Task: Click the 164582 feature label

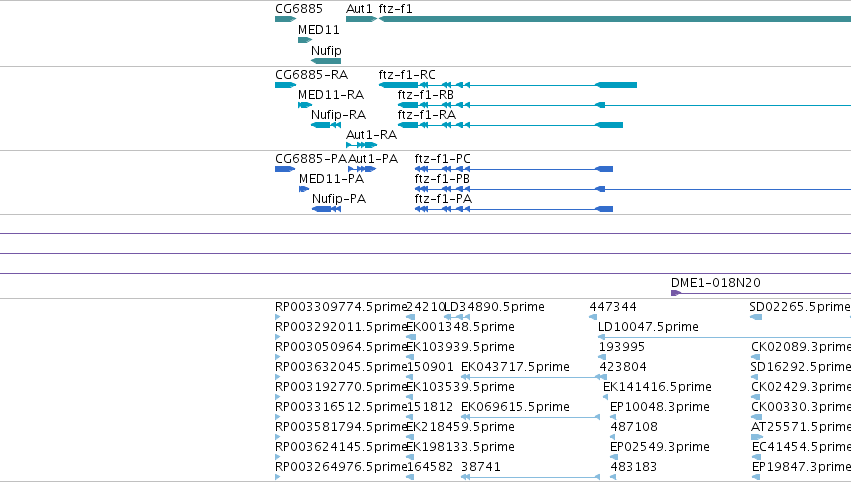Action: pyautogui.click(x=429, y=467)
